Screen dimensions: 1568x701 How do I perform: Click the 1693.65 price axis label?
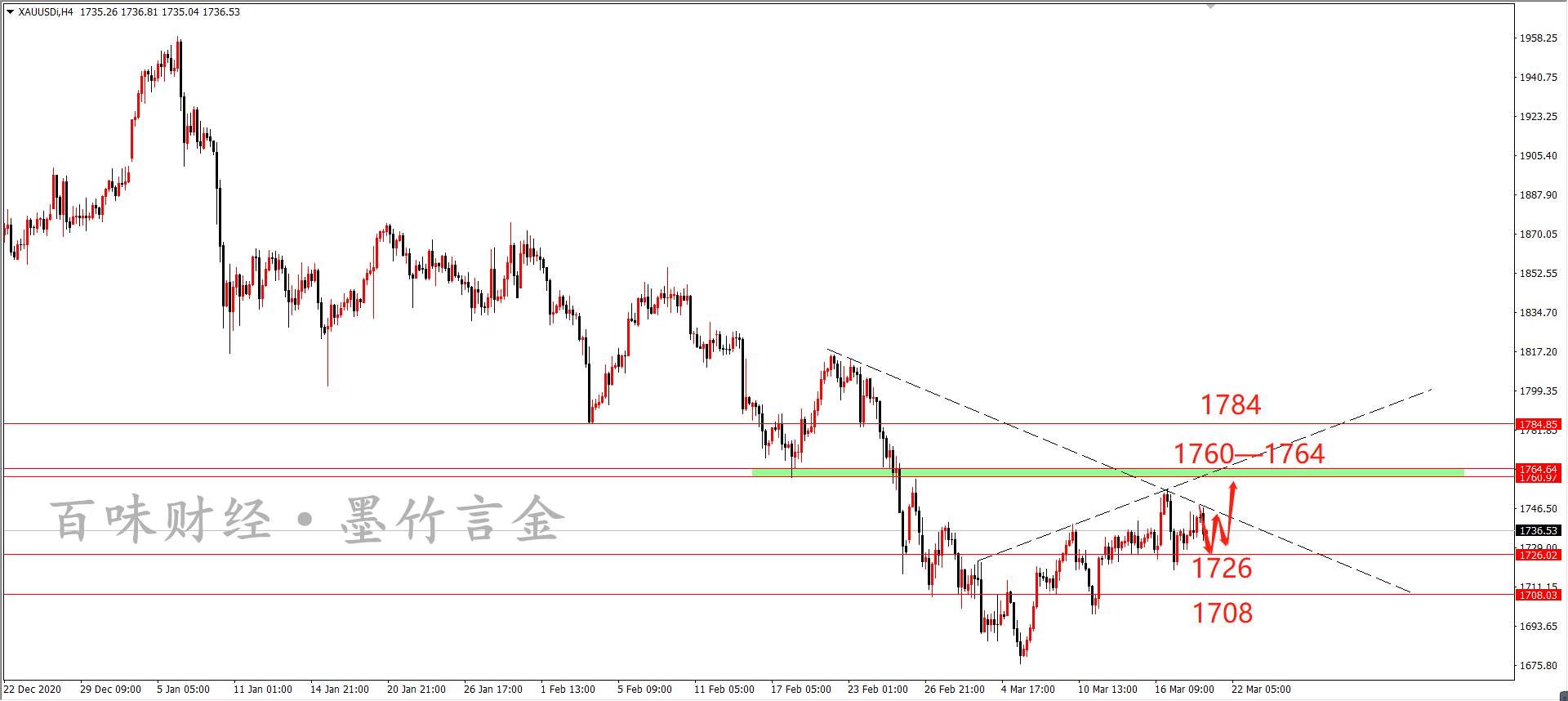(1538, 627)
